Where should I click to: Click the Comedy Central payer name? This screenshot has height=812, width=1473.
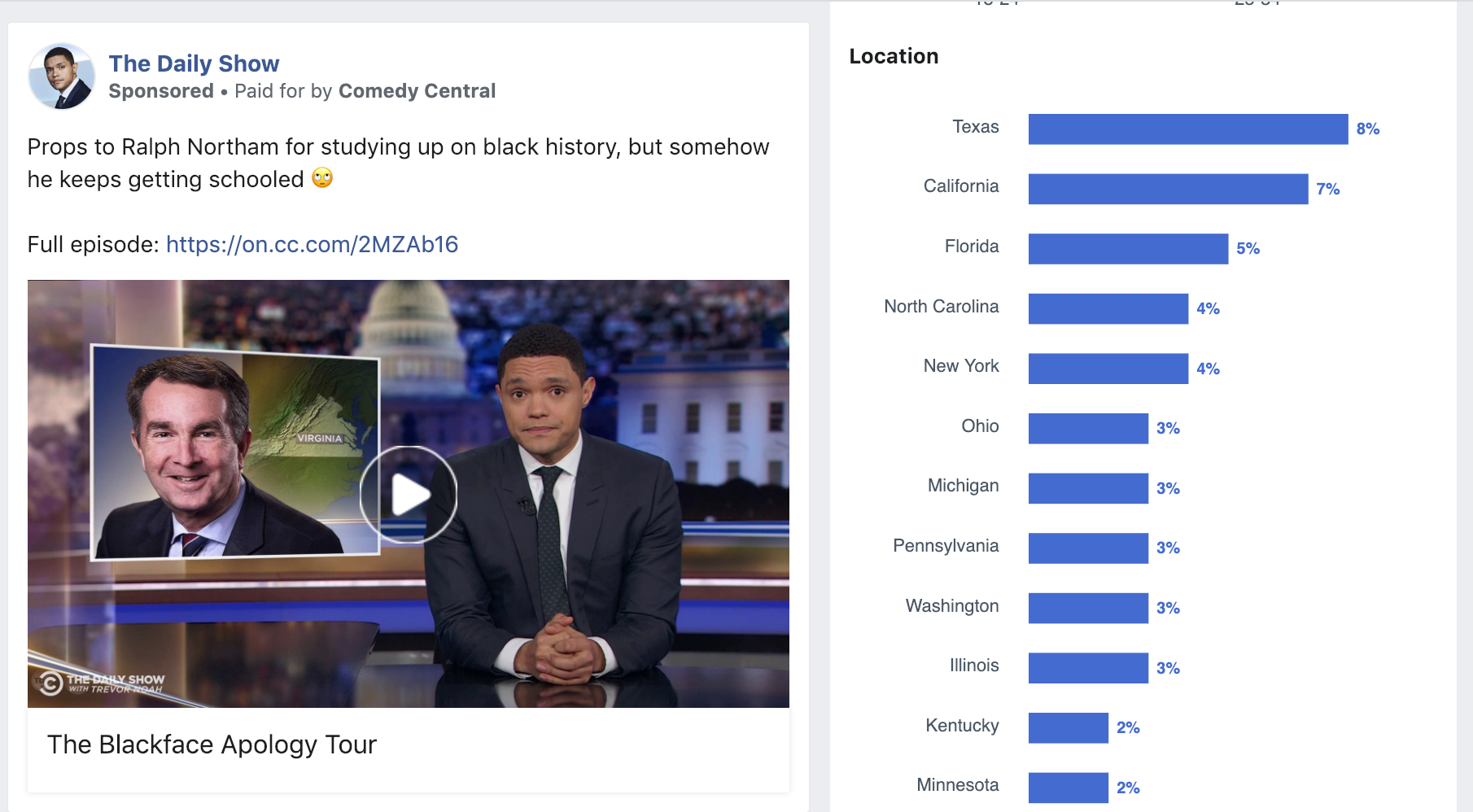(x=417, y=91)
